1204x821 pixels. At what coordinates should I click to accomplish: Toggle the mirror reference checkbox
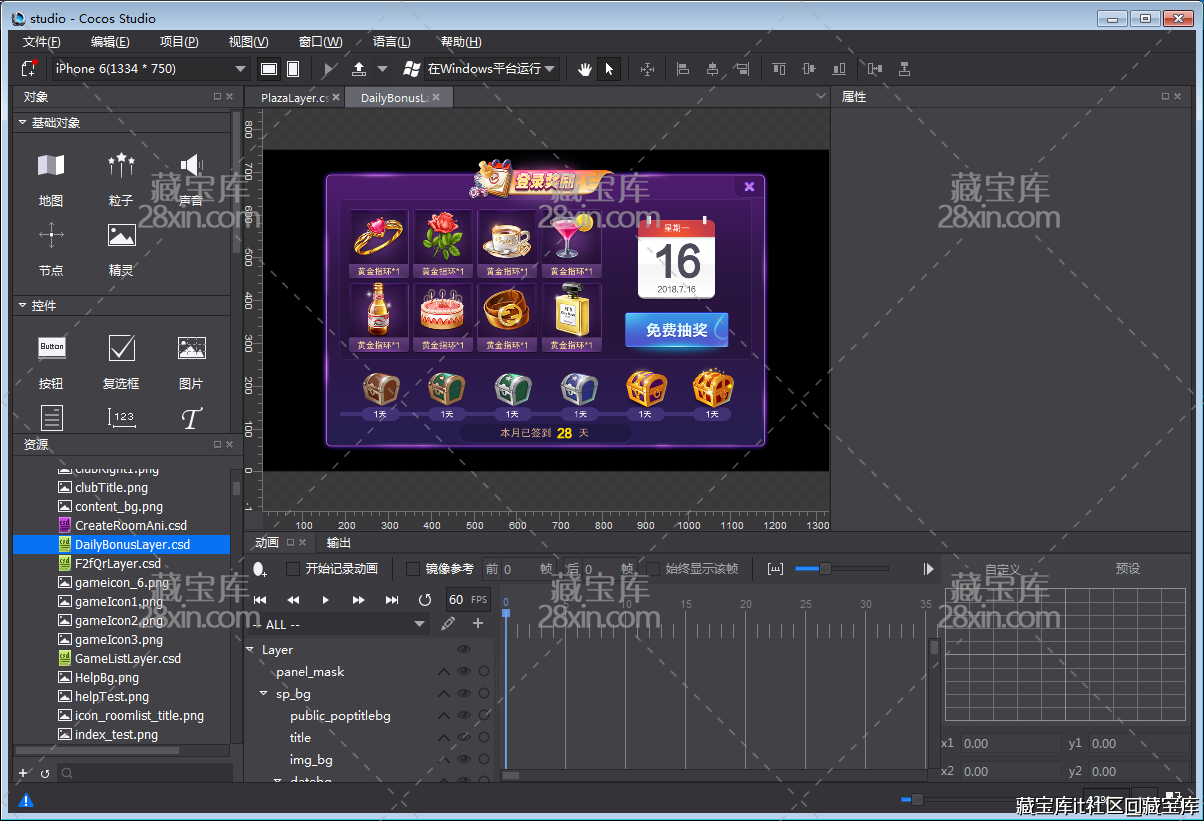coord(413,569)
